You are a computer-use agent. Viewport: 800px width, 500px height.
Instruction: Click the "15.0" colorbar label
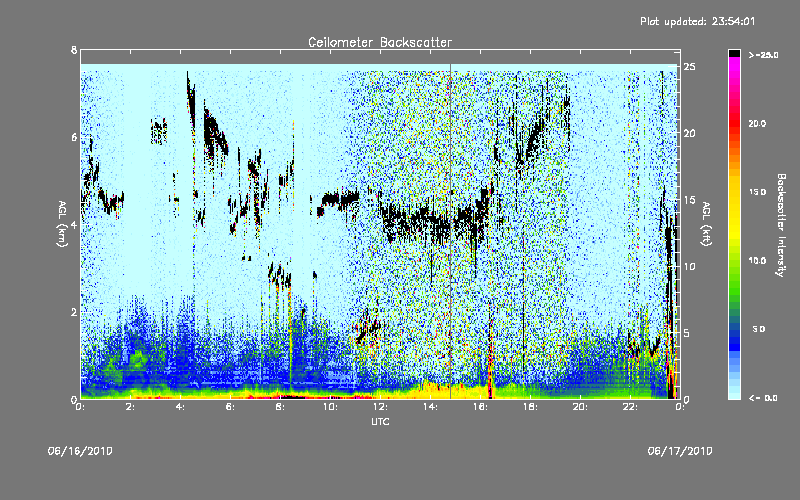[757, 192]
